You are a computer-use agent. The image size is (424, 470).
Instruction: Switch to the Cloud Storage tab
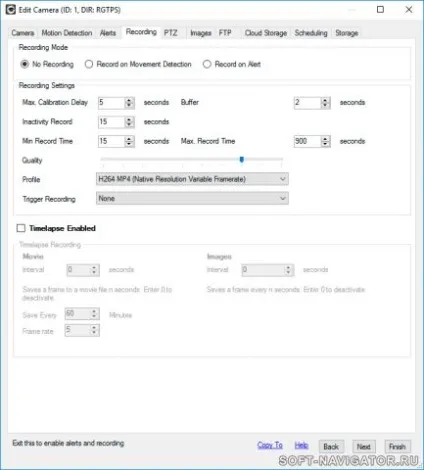tap(266, 33)
